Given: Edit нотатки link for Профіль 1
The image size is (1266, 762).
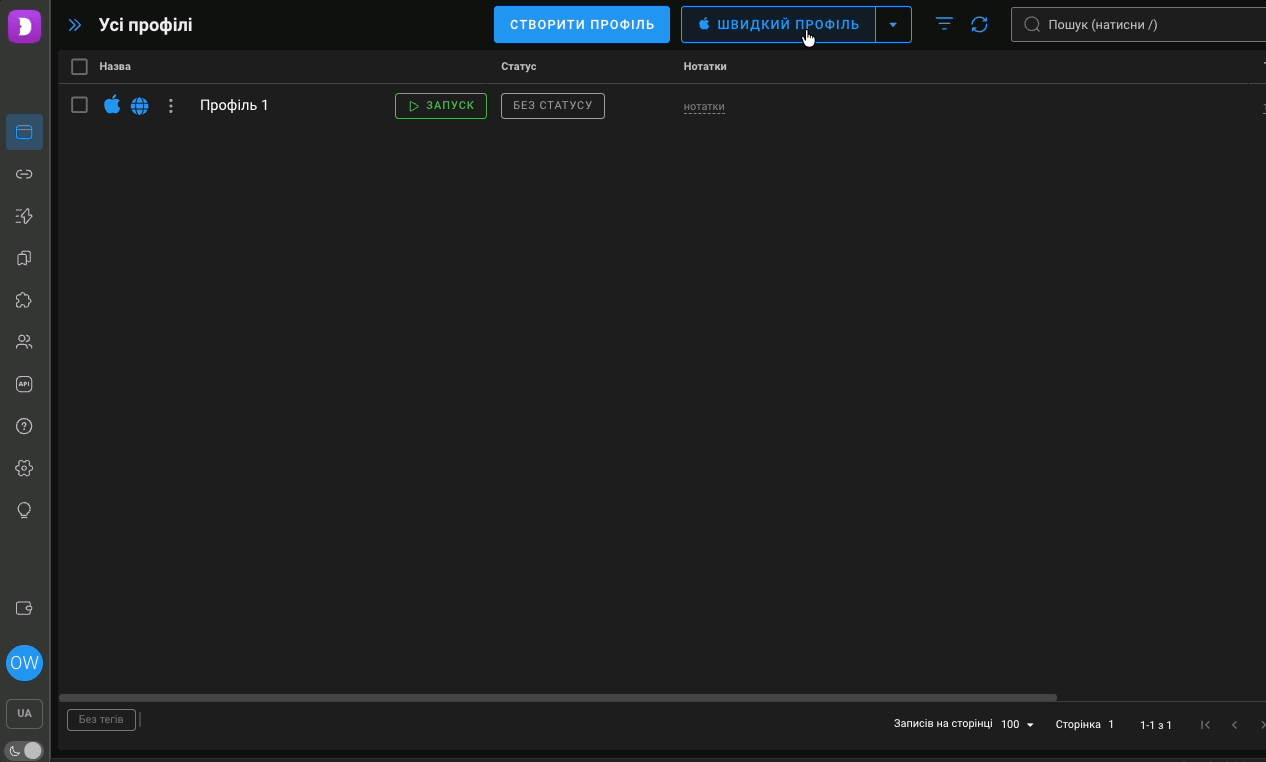Looking at the screenshot, I should coord(704,107).
